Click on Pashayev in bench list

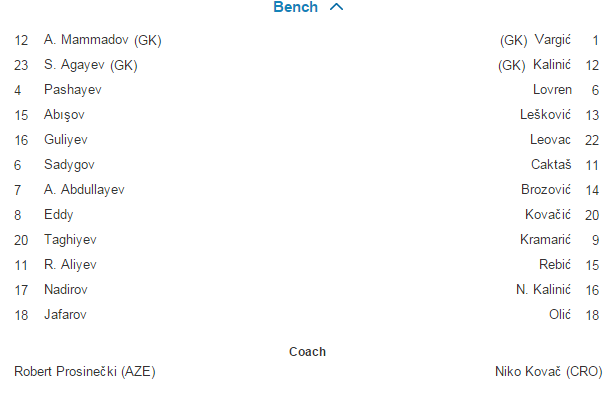72,90
